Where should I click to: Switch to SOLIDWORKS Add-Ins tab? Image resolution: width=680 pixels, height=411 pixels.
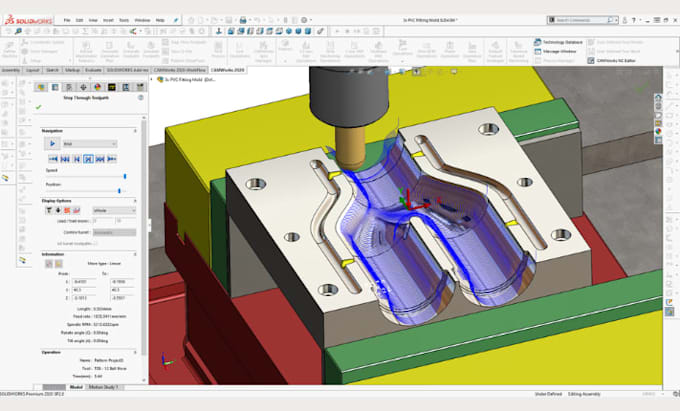[x=128, y=70]
